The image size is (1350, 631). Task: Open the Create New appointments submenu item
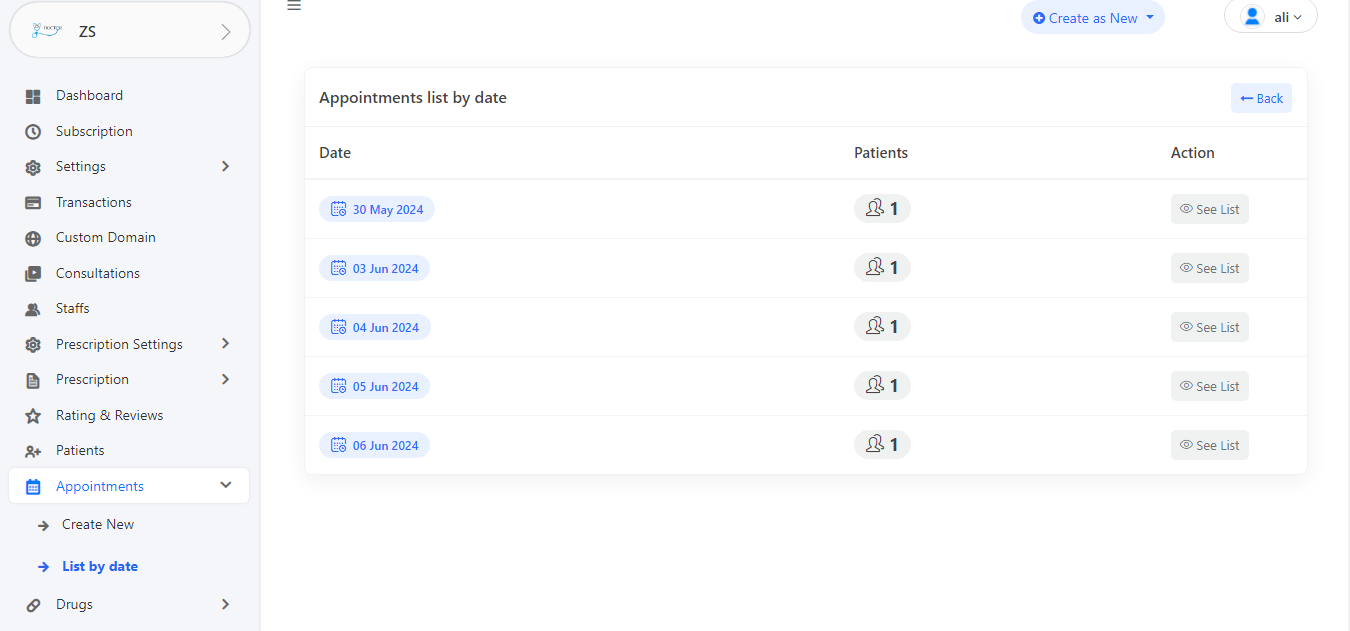98,524
